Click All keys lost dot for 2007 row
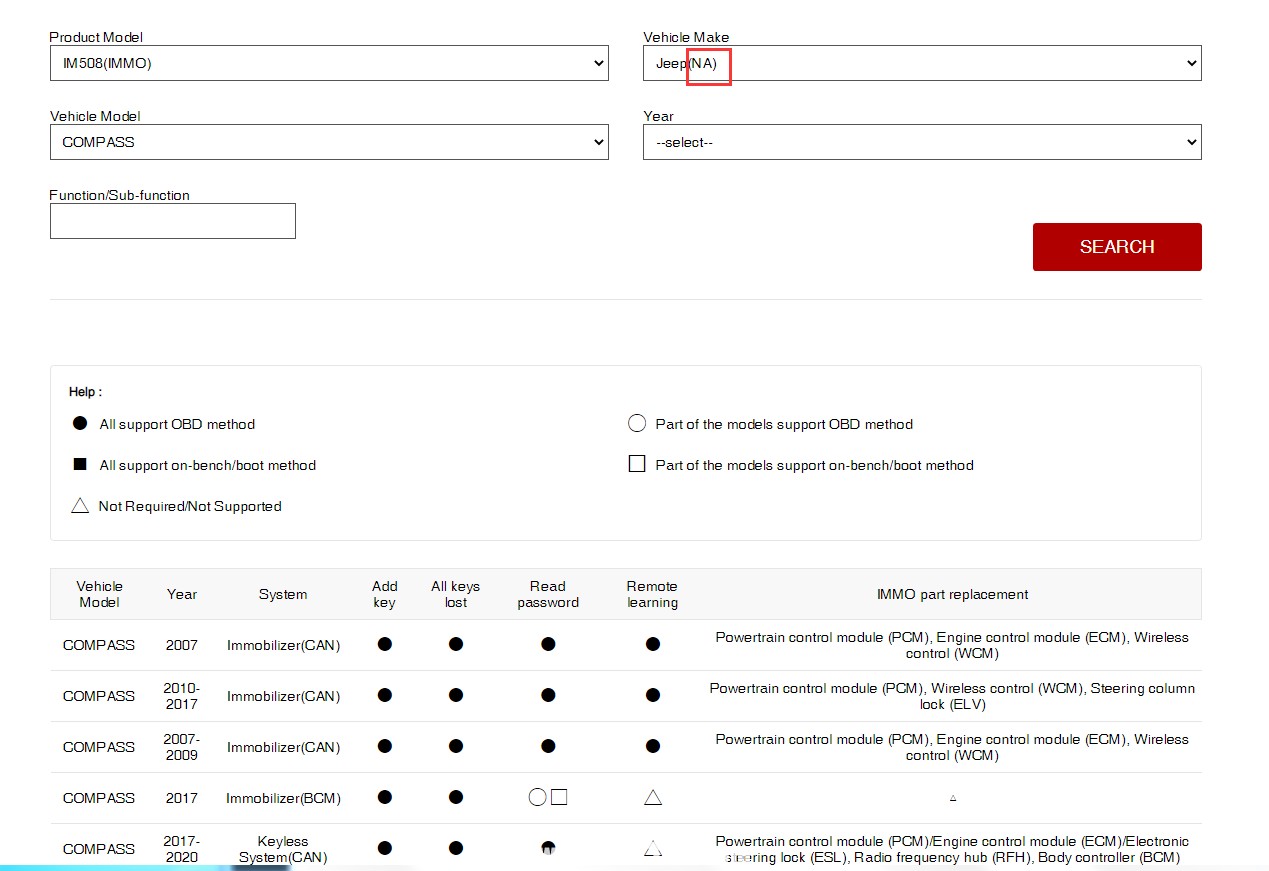1269x871 pixels. coord(456,644)
